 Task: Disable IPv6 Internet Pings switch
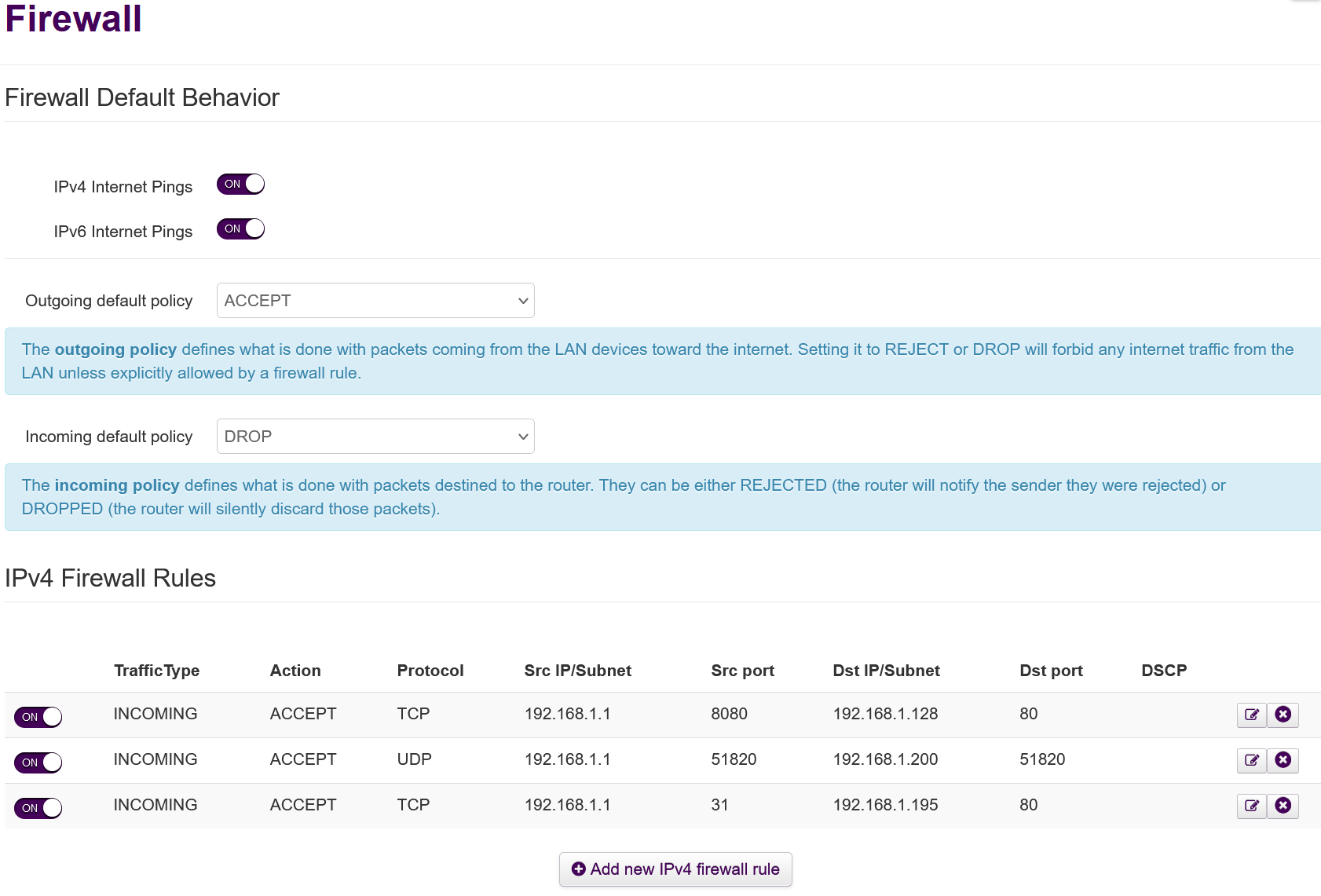pyautogui.click(x=241, y=229)
